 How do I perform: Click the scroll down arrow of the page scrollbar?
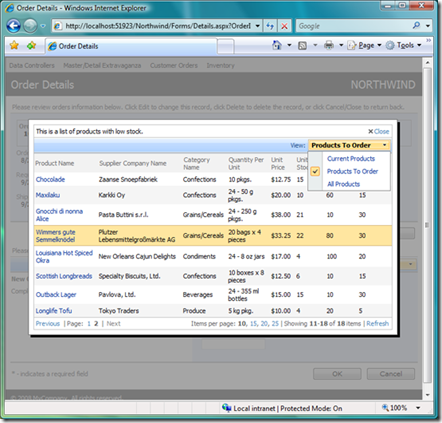click(427, 395)
